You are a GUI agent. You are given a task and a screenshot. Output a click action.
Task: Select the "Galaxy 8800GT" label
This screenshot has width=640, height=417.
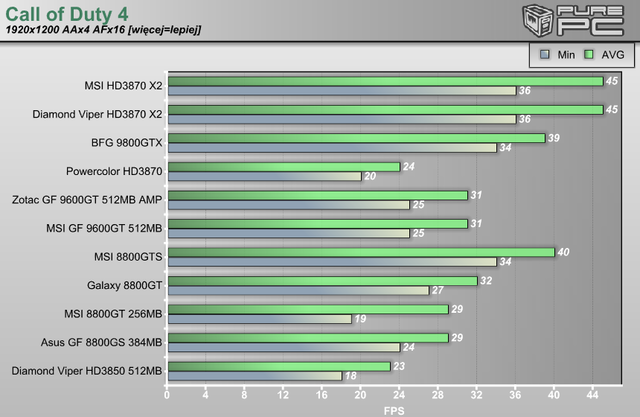[x=124, y=285]
